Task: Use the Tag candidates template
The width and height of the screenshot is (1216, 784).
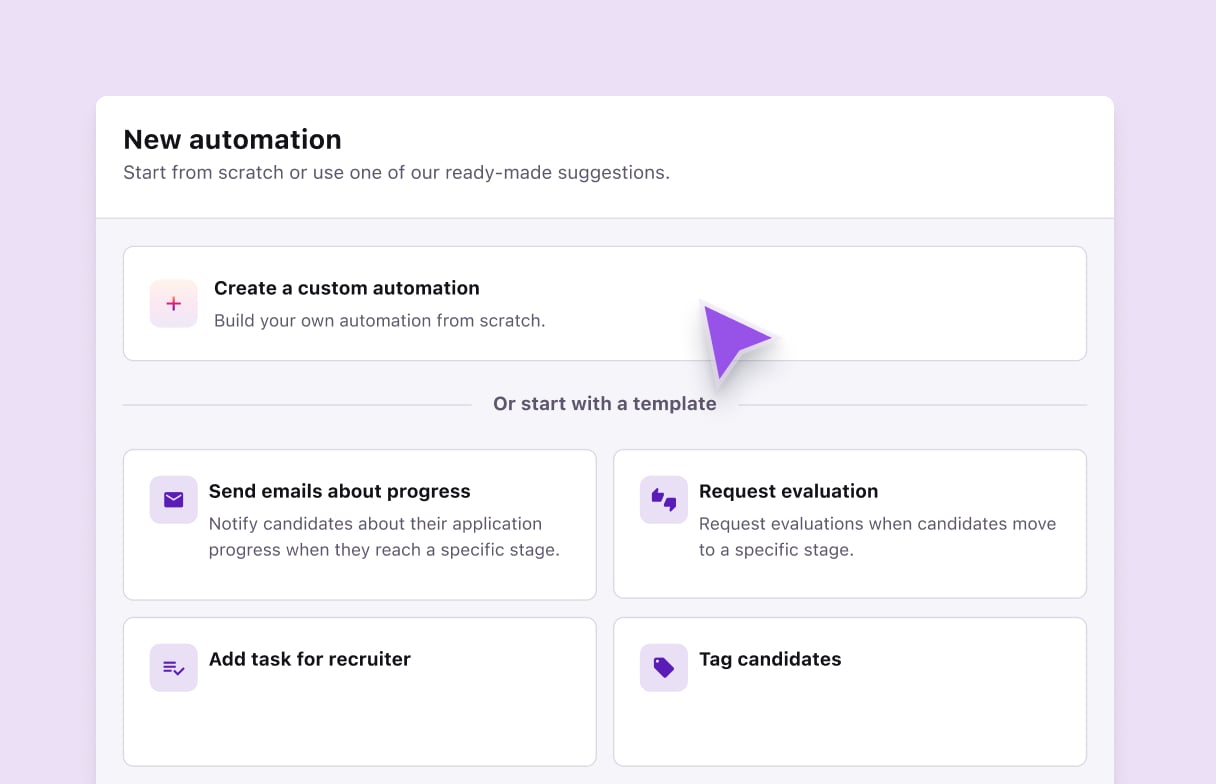Action: pos(849,691)
